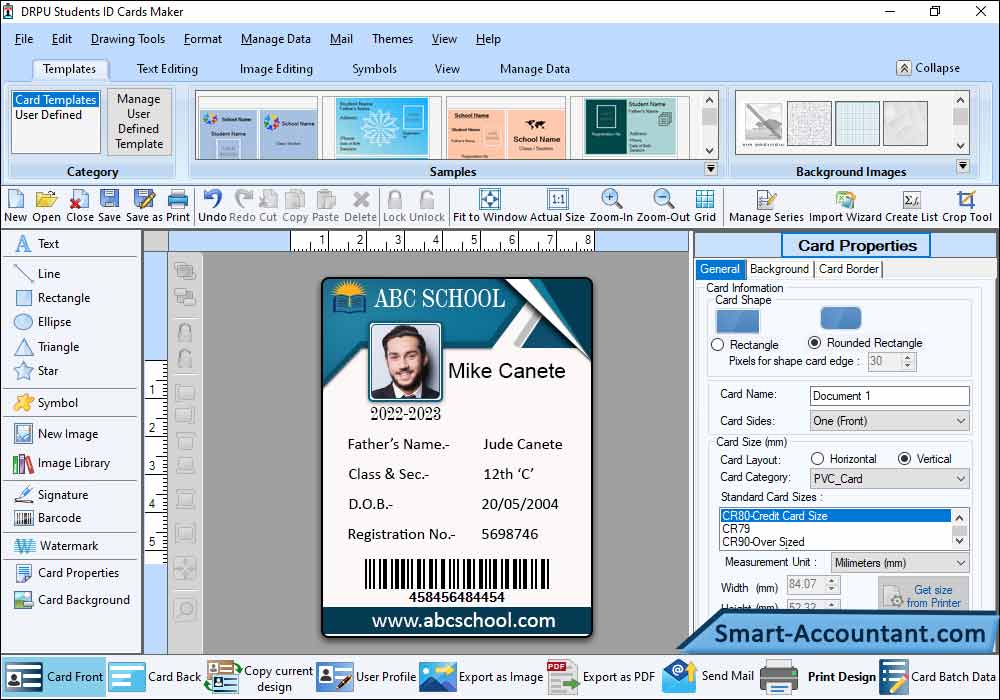The image size is (1000, 700).
Task: Add a Watermark to the card
Action: pos(56,546)
